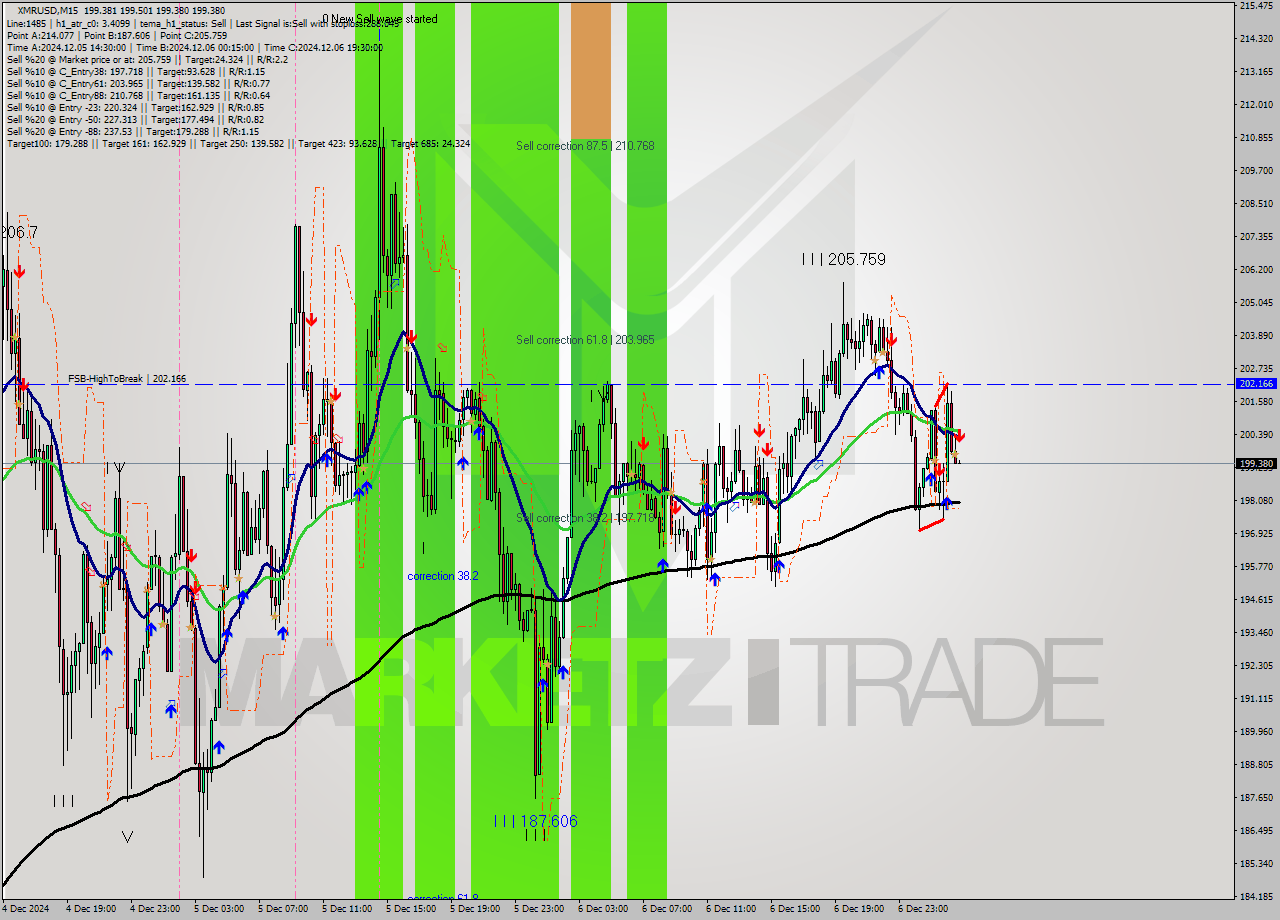Screen dimensions: 1280x920
Task: Click the 6 Dec 11:00 time axis label
Action: pos(731,909)
